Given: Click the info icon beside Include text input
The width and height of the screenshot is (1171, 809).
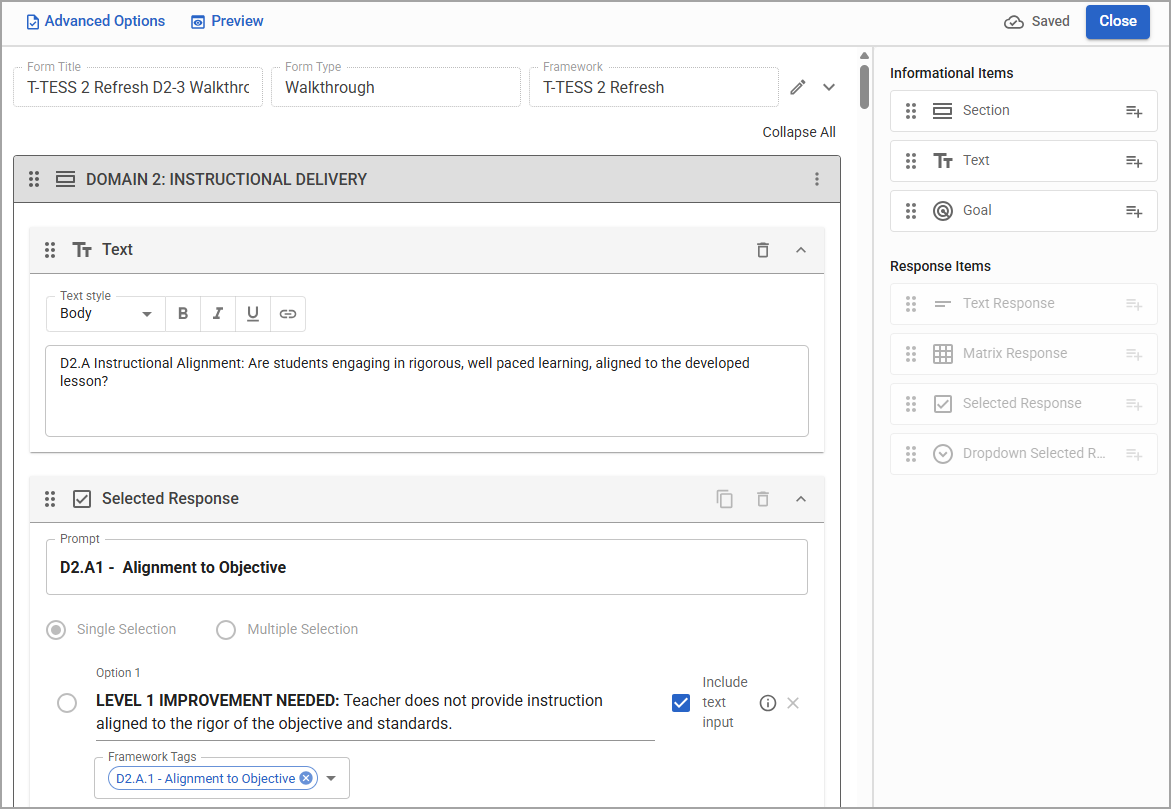Looking at the screenshot, I should 768,703.
